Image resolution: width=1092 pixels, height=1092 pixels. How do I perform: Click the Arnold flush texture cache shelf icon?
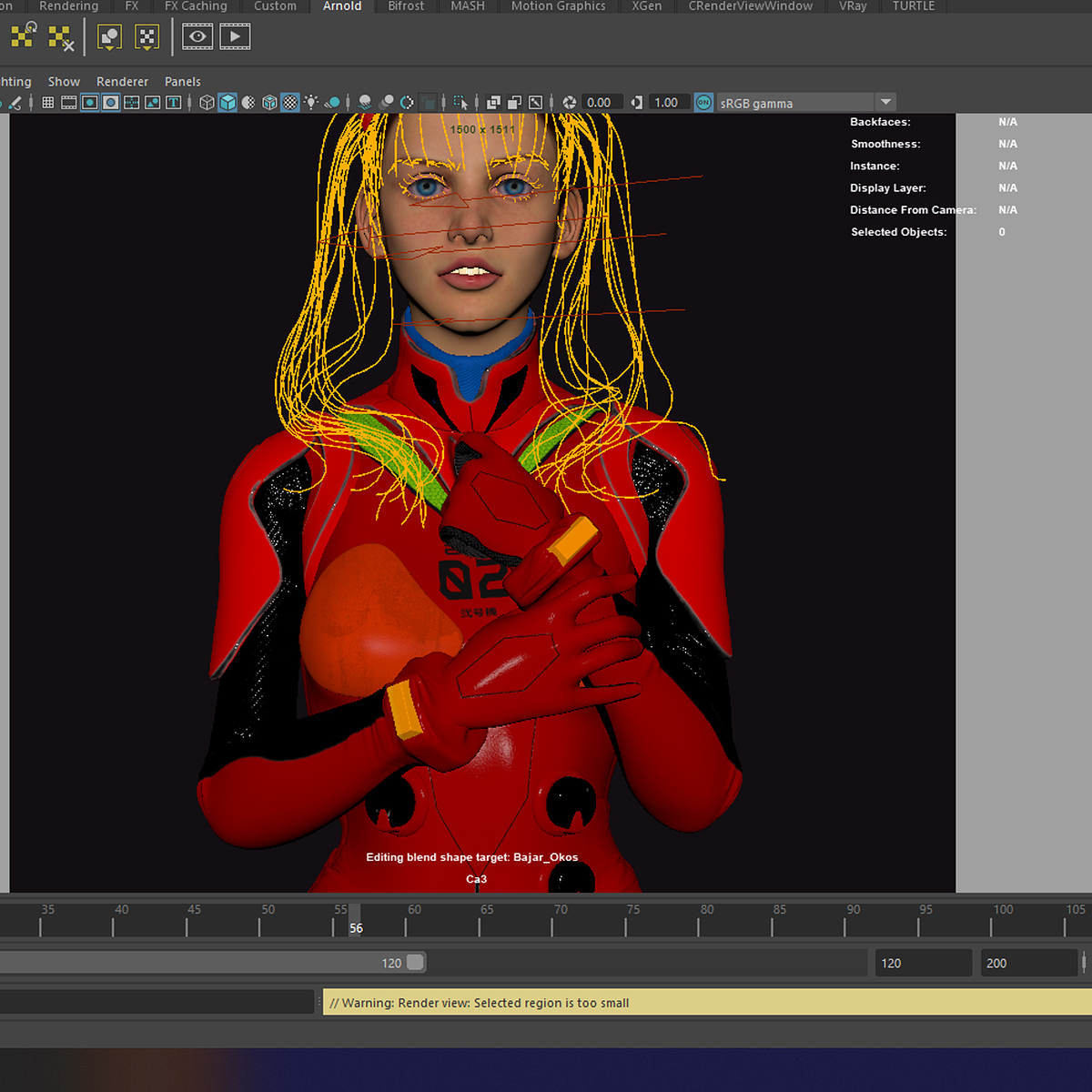point(24,36)
